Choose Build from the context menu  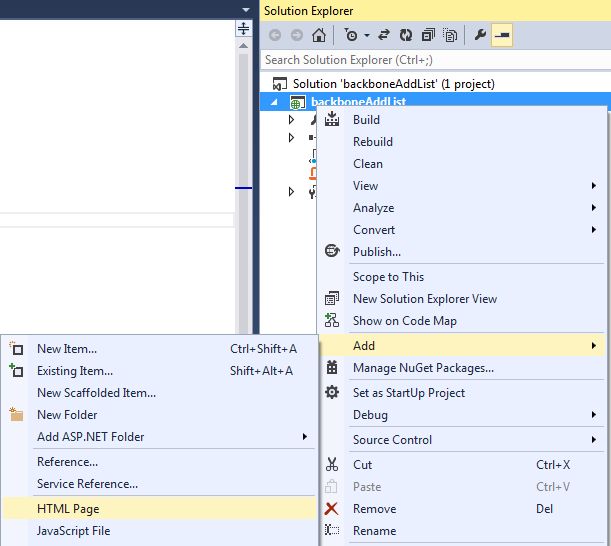tap(461, 120)
